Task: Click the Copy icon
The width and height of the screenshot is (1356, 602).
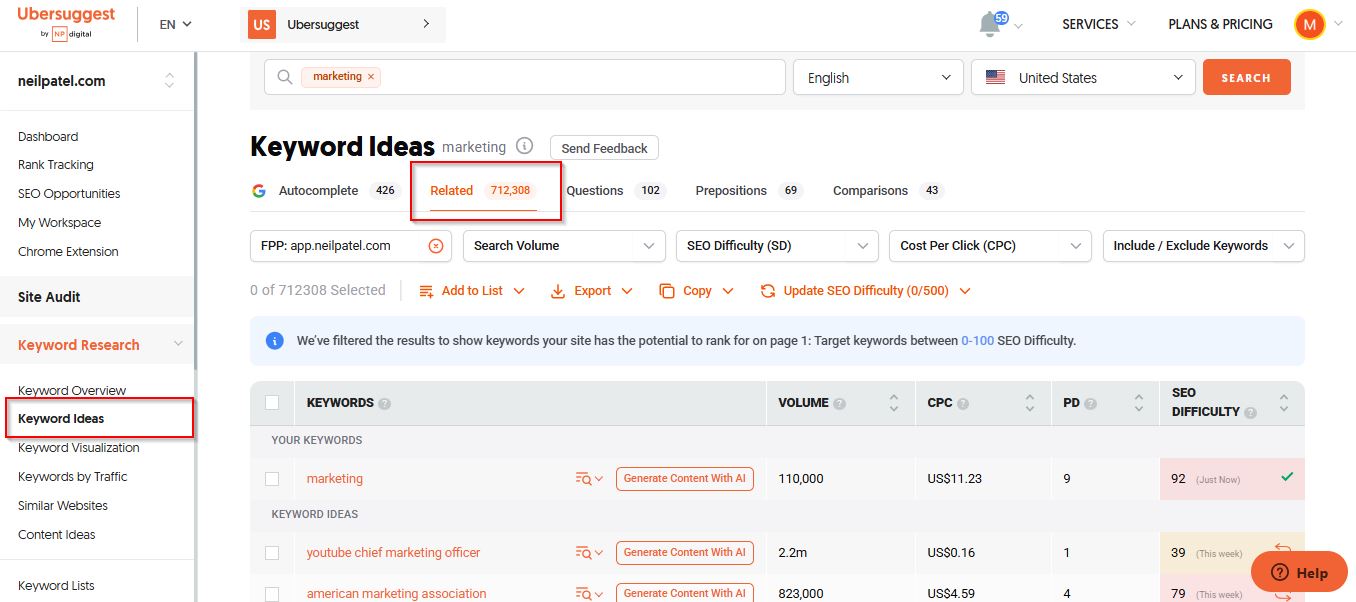Action: 667,291
